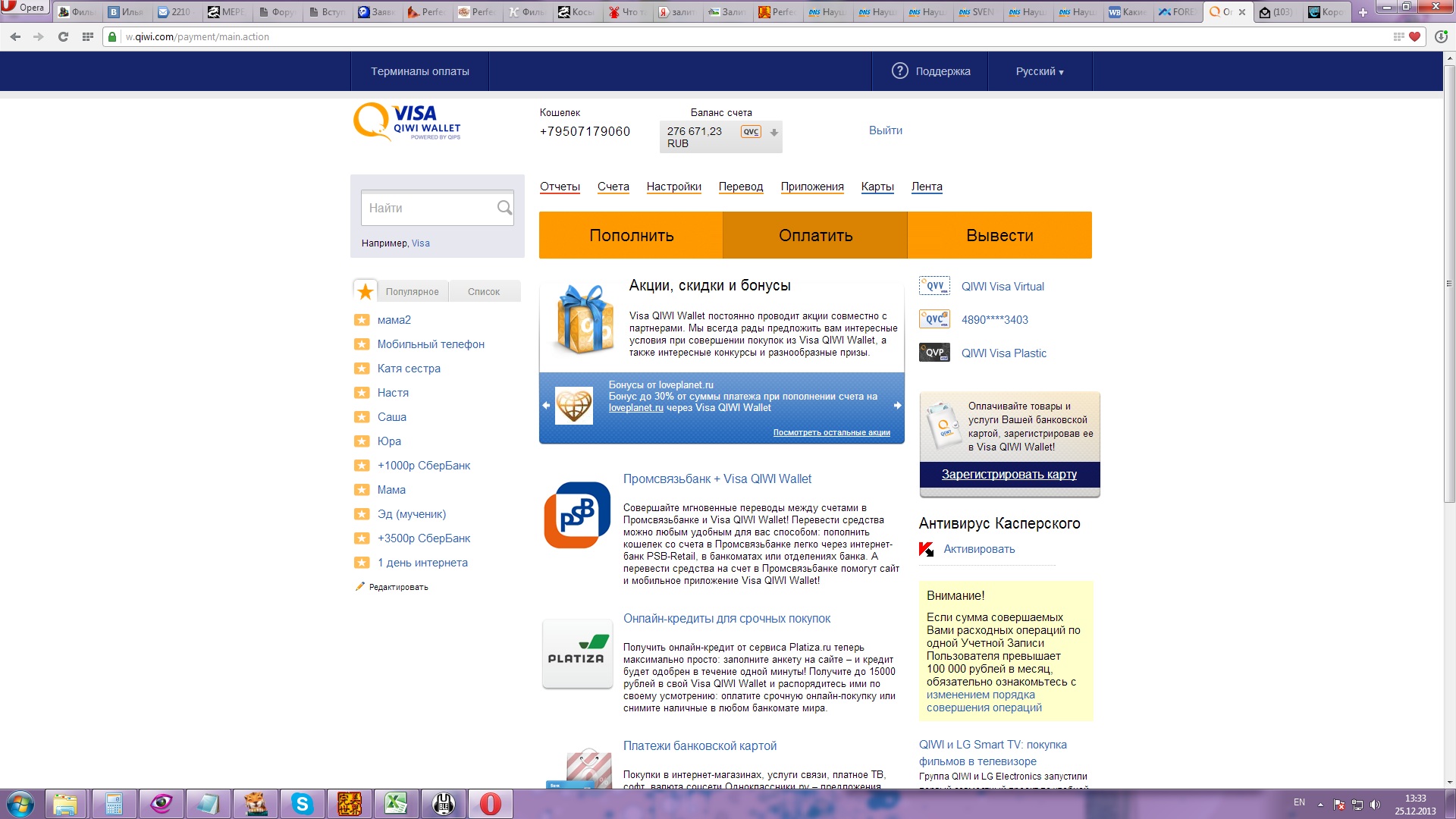This screenshot has height=819, width=1456.
Task: Open favorite 'Юра'
Action: (x=389, y=441)
